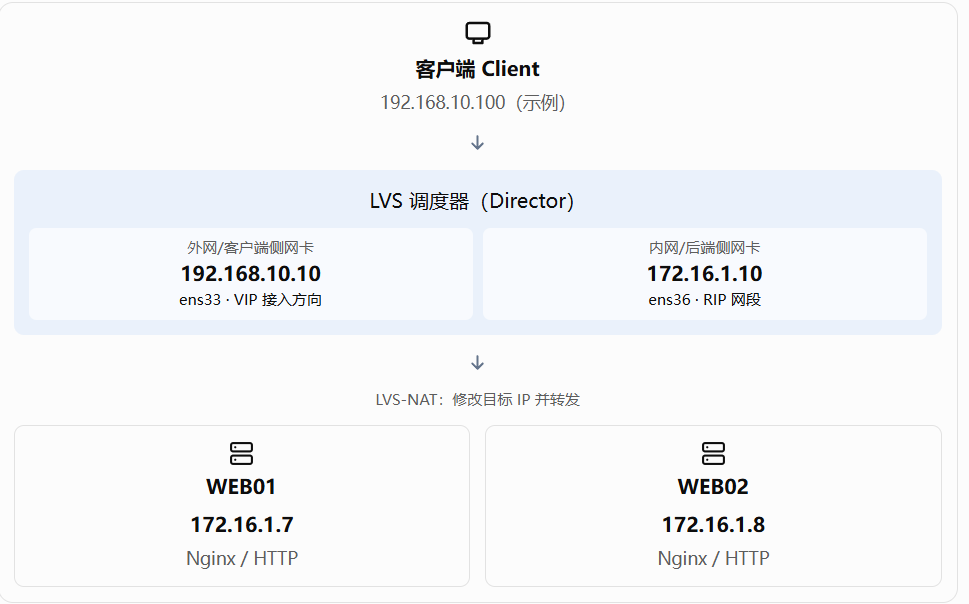Click the WEB02 server icon
Viewport: 969px width, 604px height.
(713, 453)
